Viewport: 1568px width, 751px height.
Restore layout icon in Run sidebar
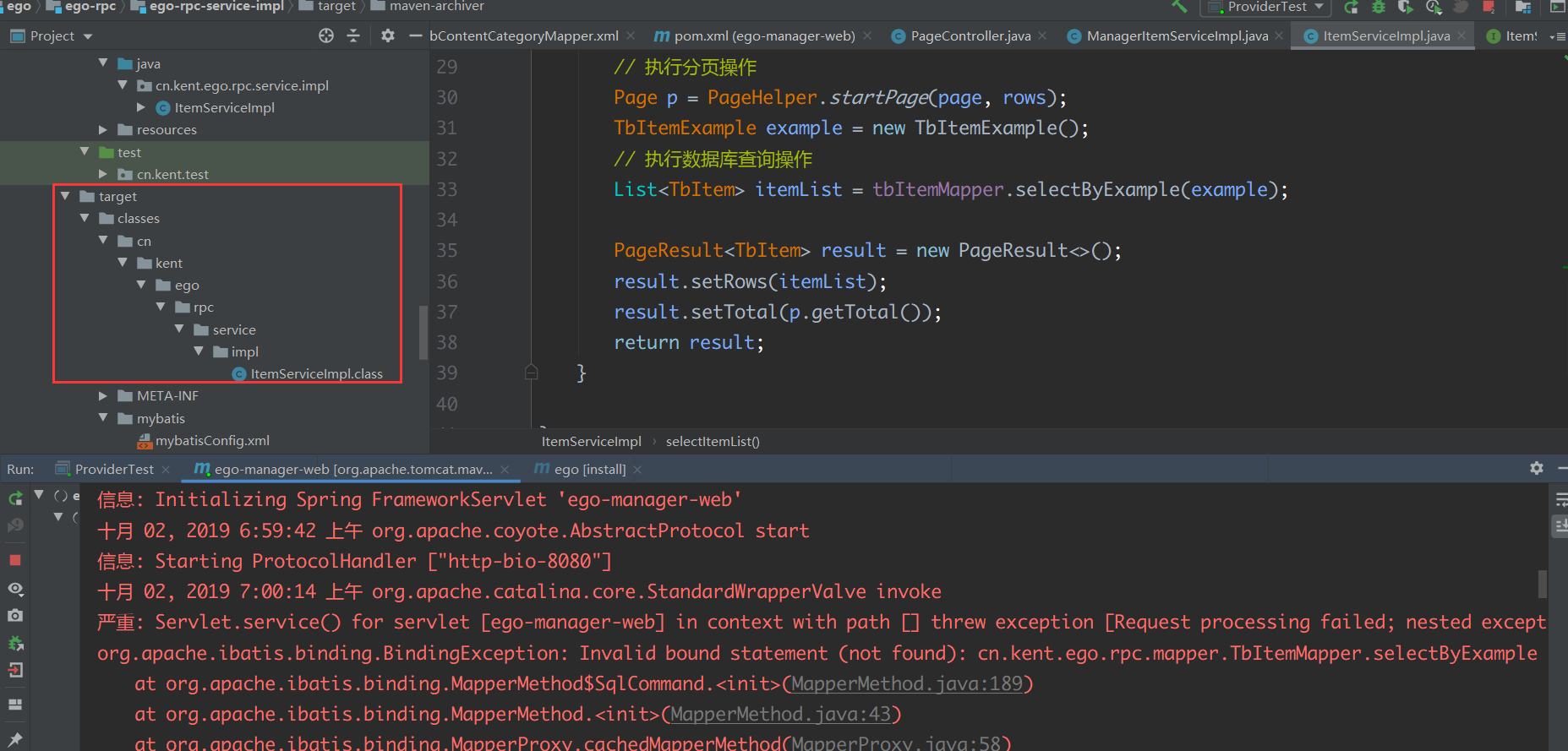click(15, 705)
